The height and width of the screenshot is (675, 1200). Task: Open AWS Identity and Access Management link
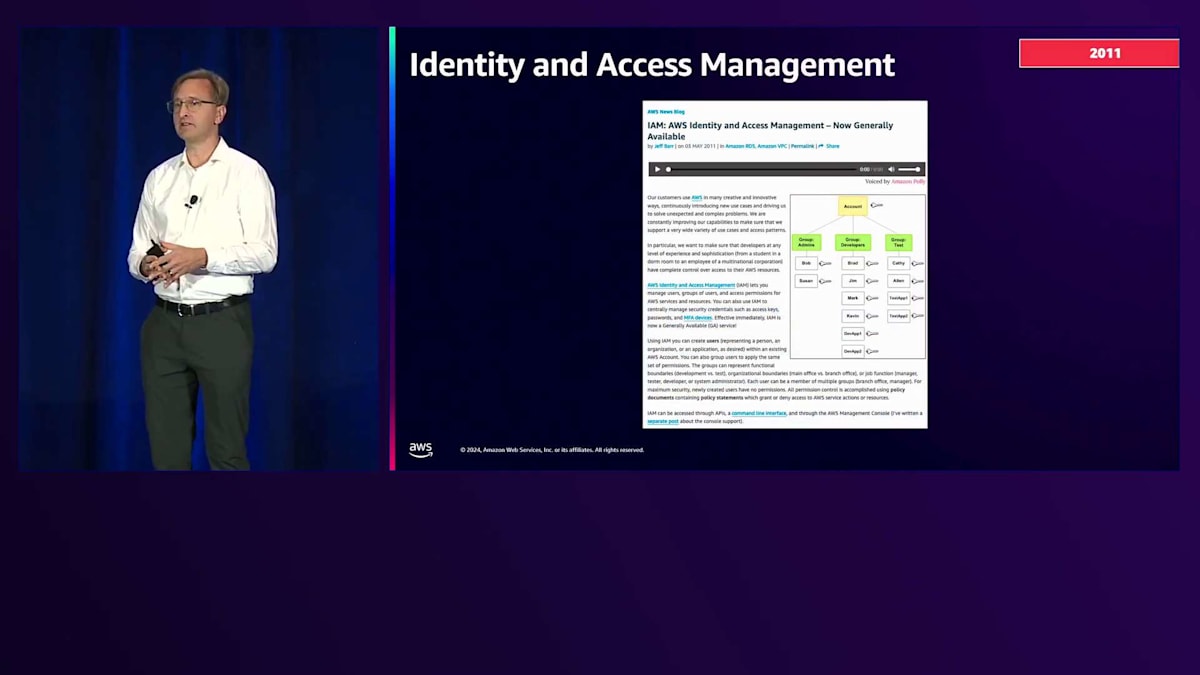(x=691, y=285)
